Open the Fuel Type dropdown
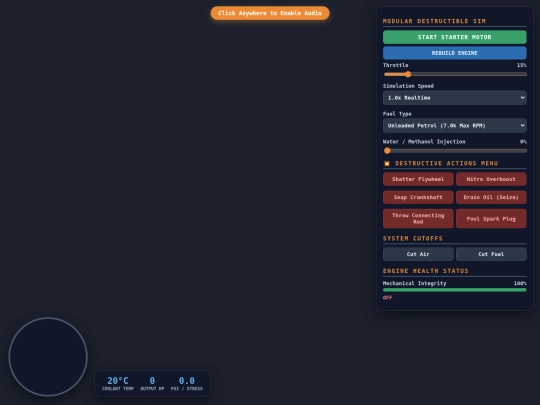The image size is (540, 405). (x=455, y=126)
